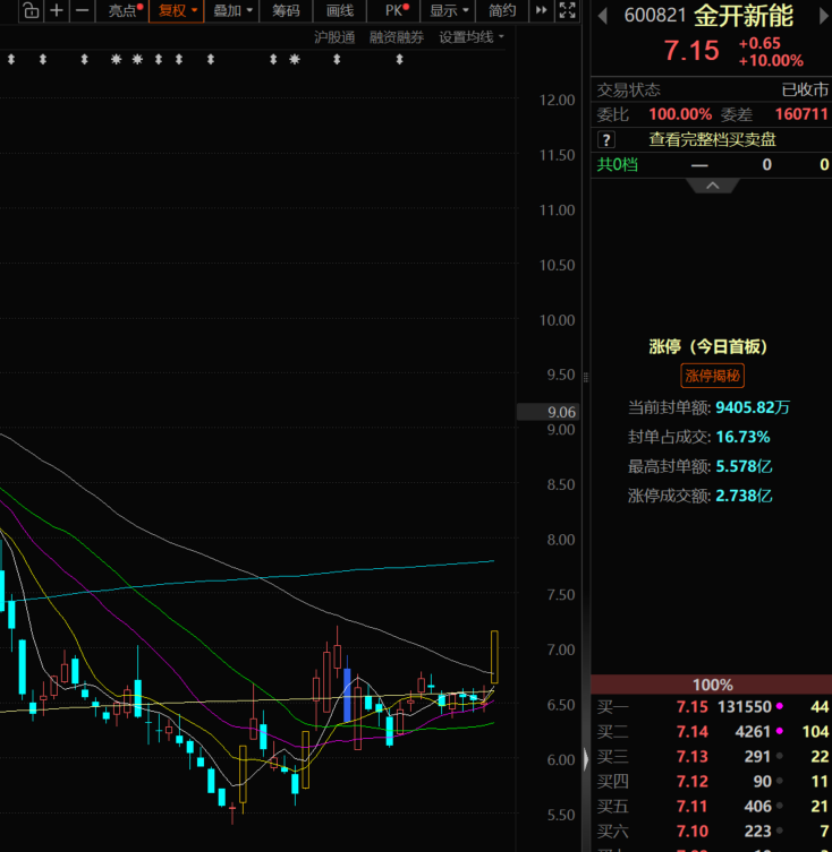This screenshot has width=832, height=852.
Task: Select the 买三 bid row at 7.13
Action: click(711, 756)
